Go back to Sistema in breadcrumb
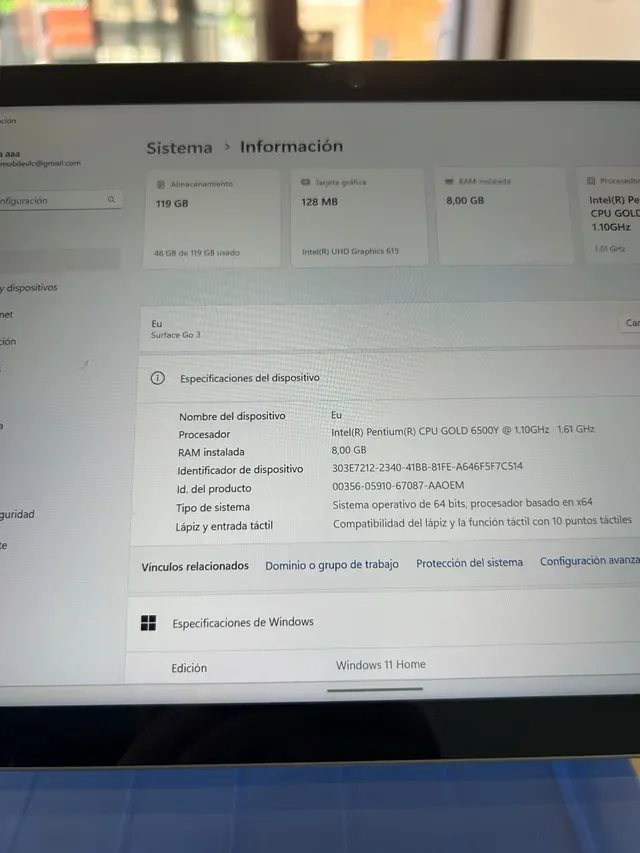 (x=179, y=148)
